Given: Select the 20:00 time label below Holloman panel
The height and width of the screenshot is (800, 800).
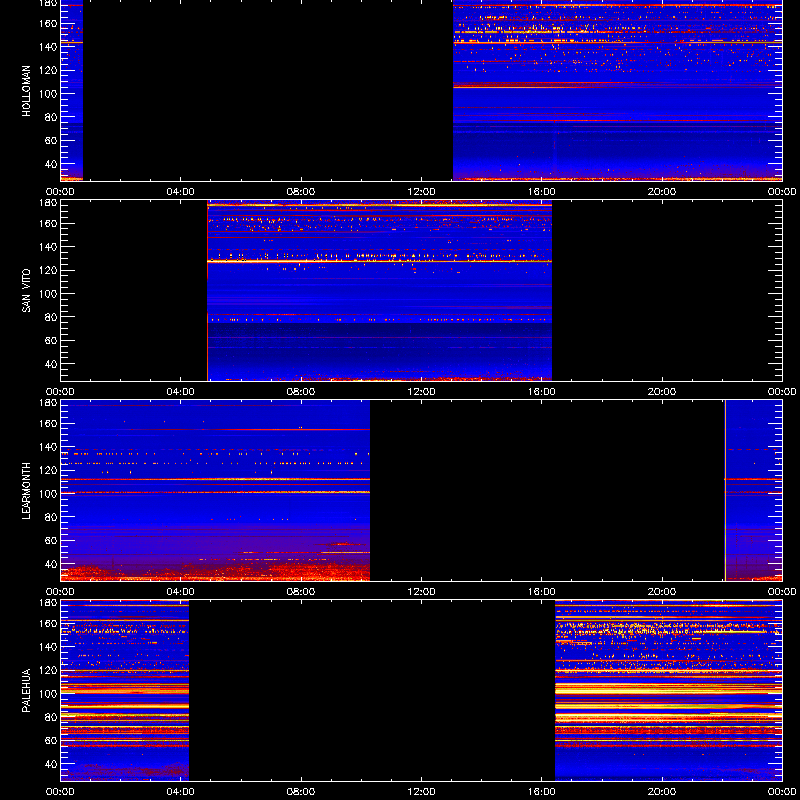Looking at the screenshot, I should (662, 192).
